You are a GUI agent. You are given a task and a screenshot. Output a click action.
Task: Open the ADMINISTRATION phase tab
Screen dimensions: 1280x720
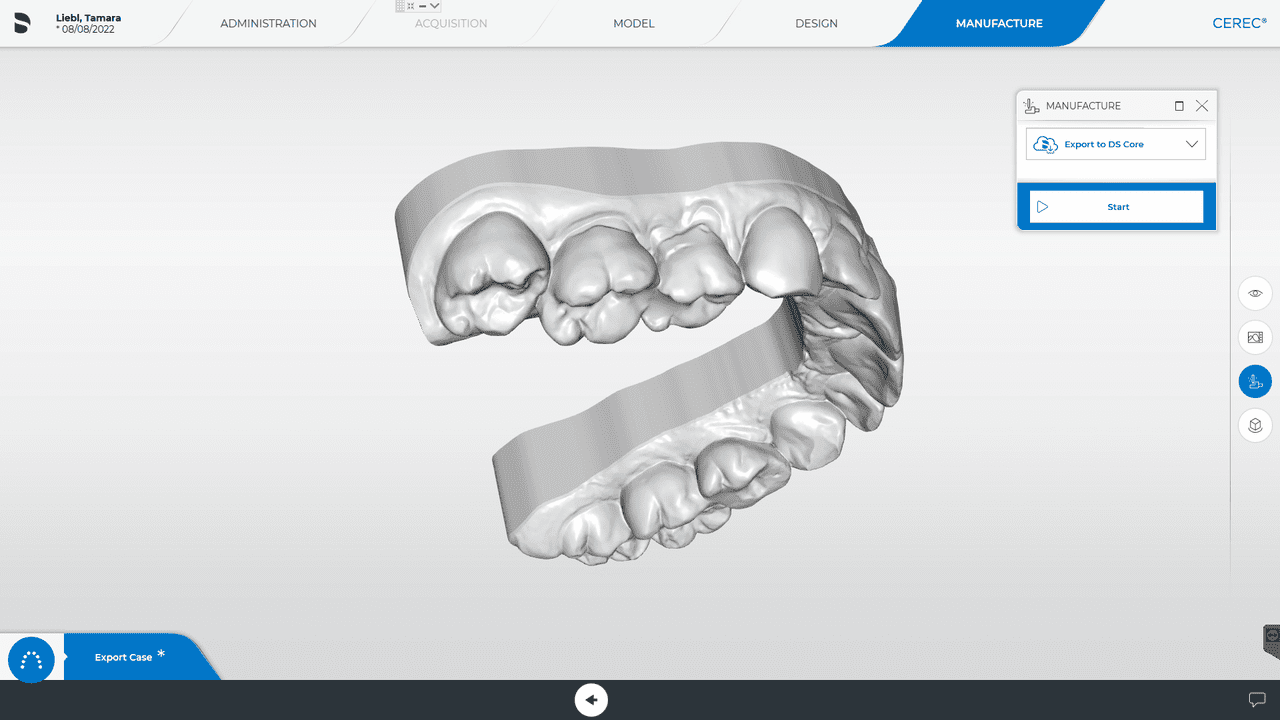tap(268, 22)
